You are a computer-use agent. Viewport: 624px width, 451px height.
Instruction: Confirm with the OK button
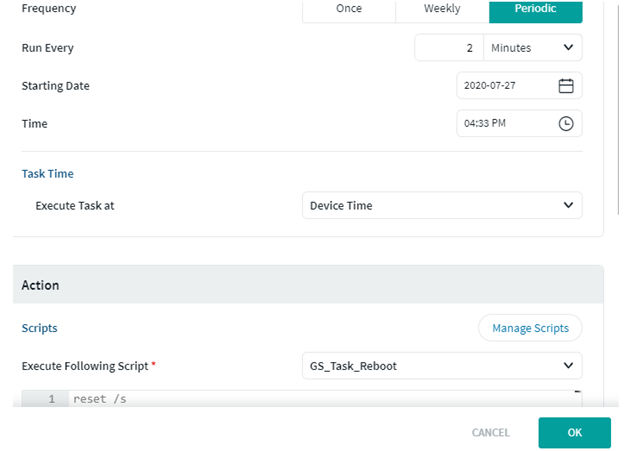point(574,432)
